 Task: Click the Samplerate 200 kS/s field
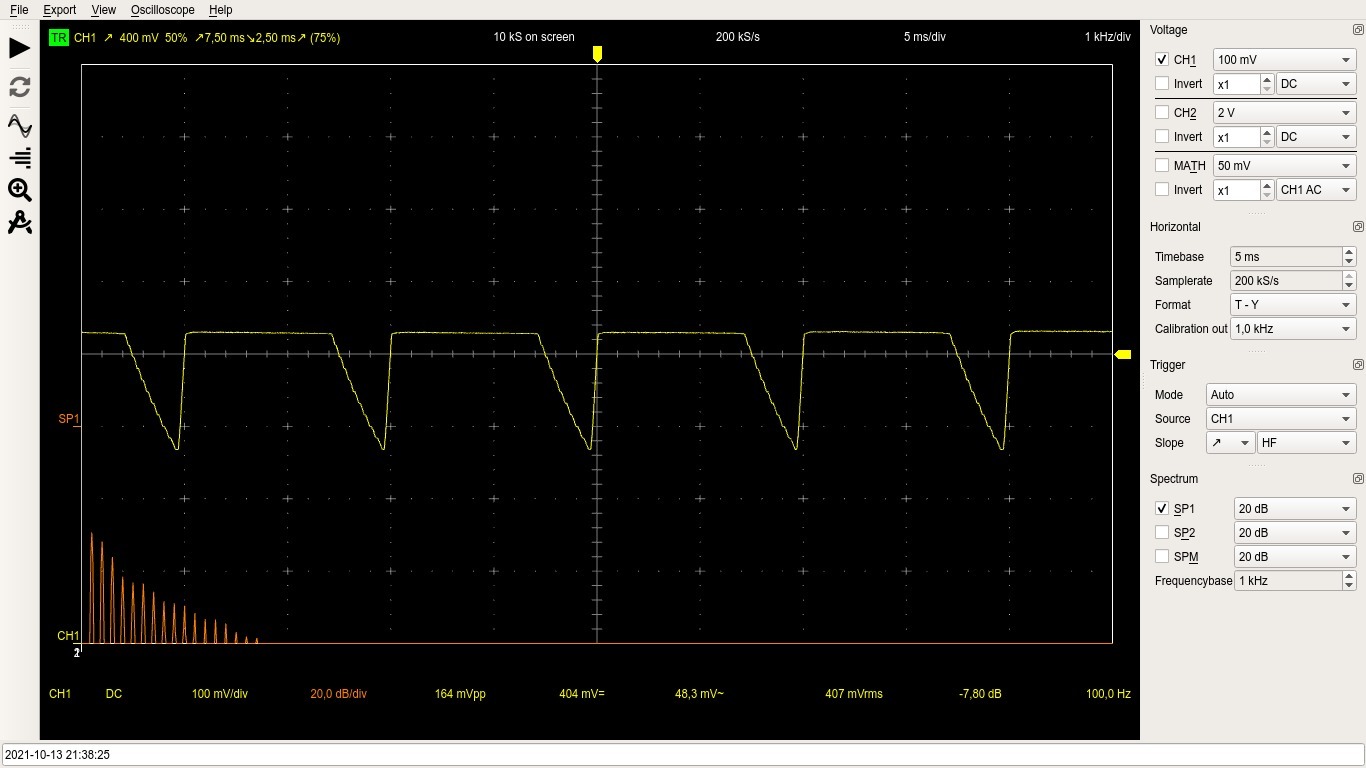(1285, 281)
